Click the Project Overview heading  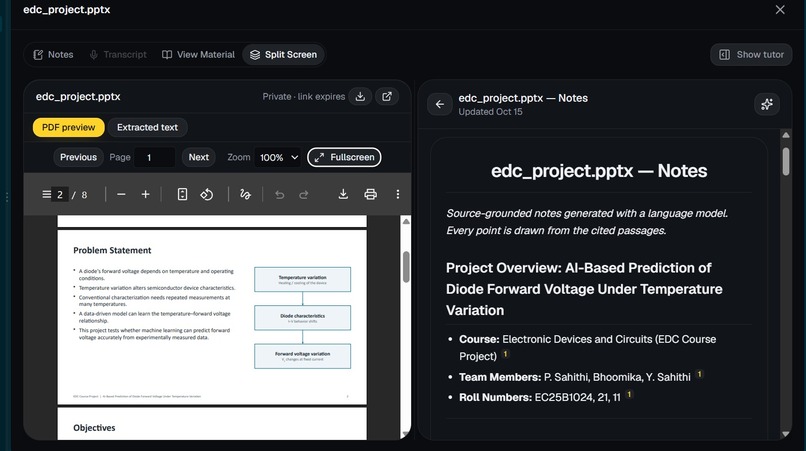[584, 289]
